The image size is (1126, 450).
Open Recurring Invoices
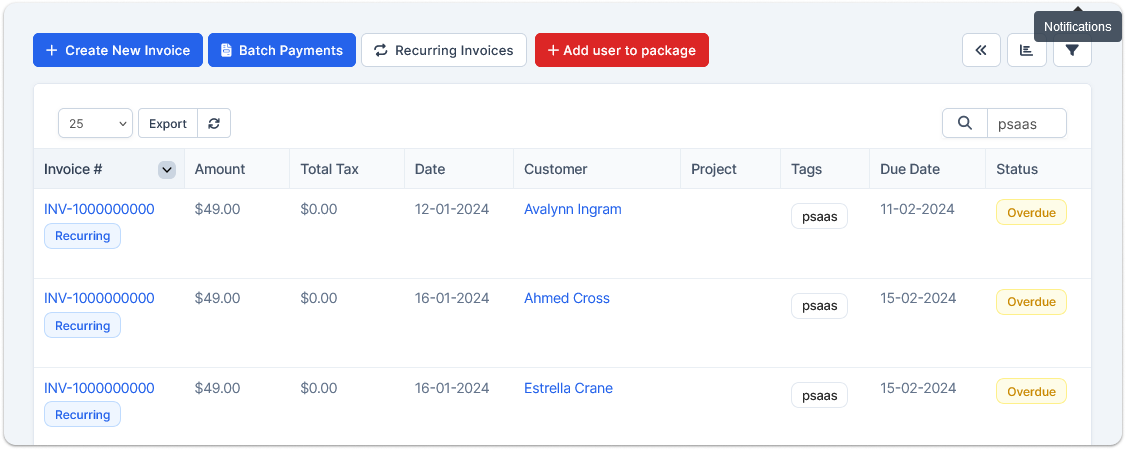tap(443, 50)
